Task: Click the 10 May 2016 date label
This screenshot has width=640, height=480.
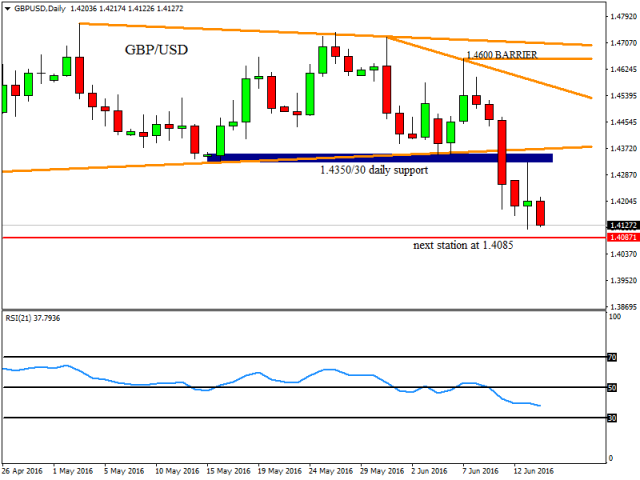Action: (177, 471)
